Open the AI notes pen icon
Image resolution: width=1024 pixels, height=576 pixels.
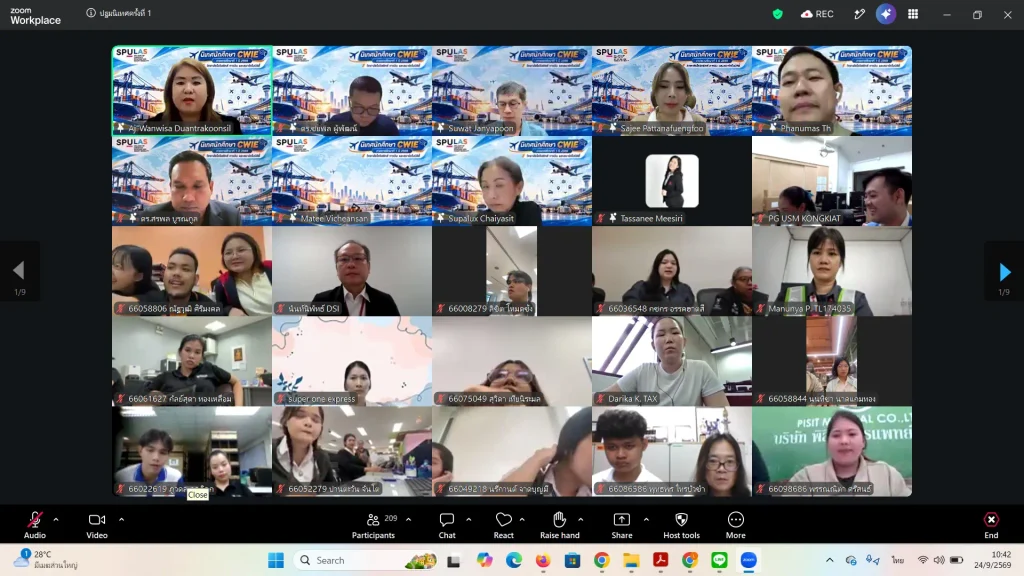click(x=859, y=14)
